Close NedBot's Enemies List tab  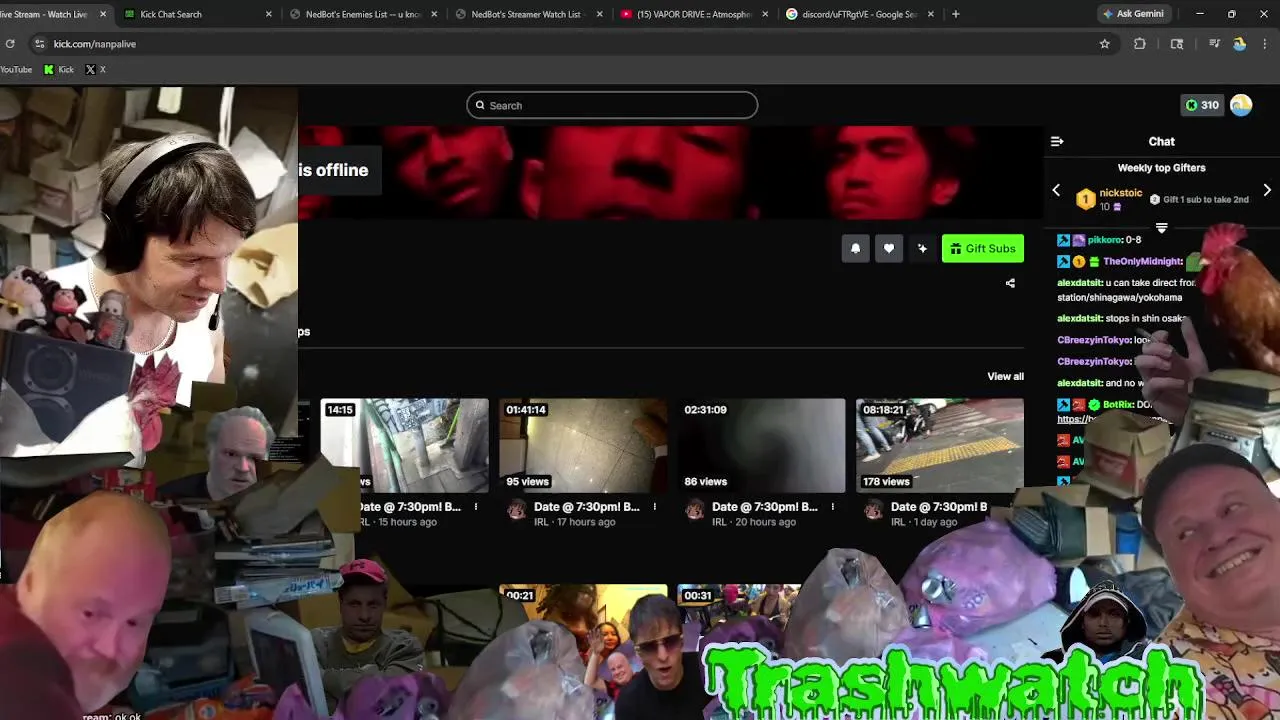[434, 14]
